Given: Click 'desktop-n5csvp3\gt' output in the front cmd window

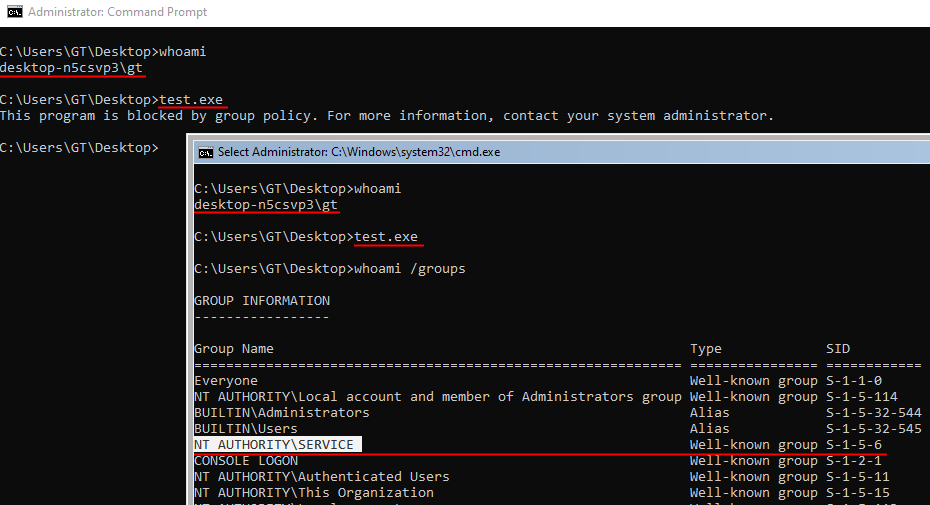Looking at the screenshot, I should click(266, 205).
